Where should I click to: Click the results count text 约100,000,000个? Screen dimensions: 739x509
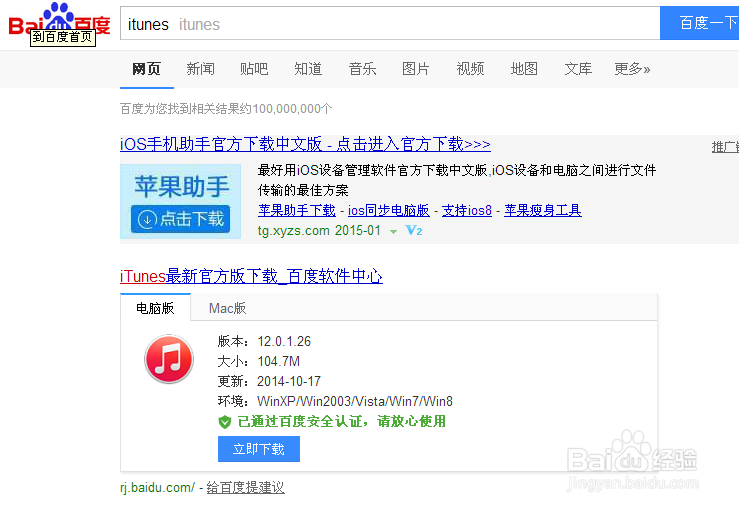[287, 109]
